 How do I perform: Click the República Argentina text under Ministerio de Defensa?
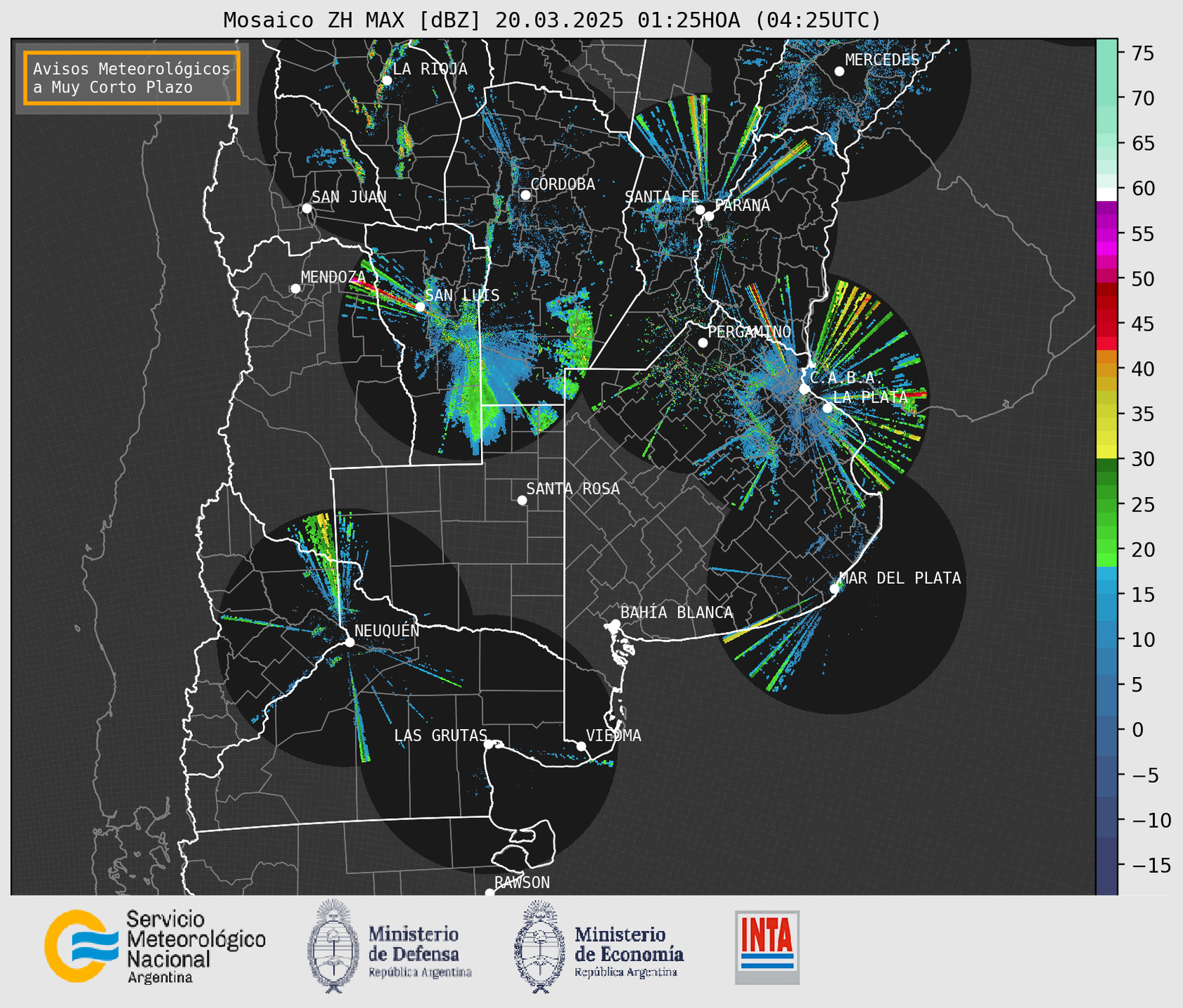pos(420,972)
